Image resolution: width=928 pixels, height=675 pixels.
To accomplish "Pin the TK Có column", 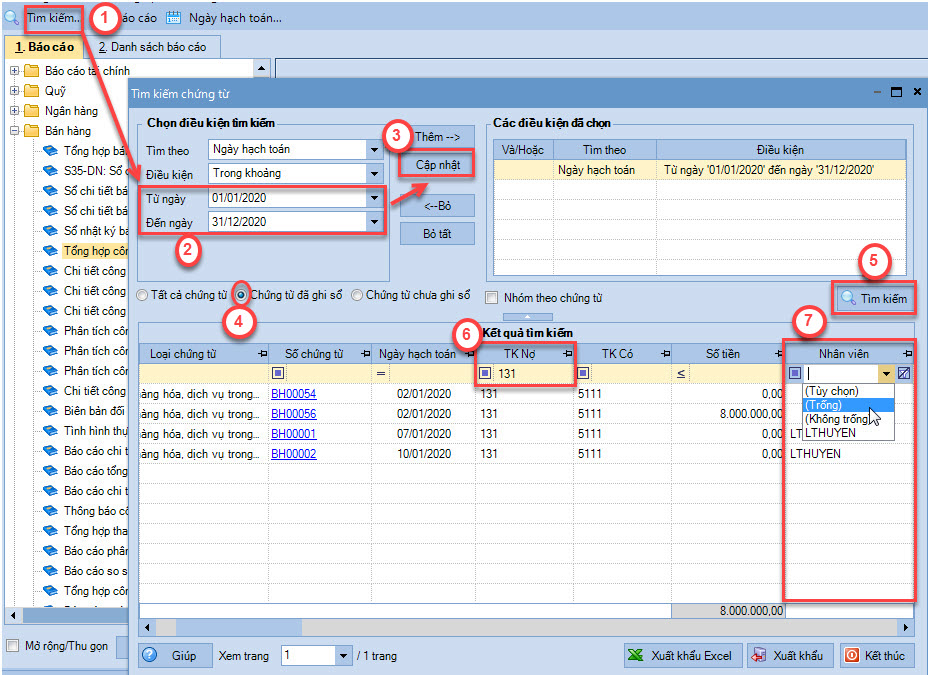I will coord(666,354).
